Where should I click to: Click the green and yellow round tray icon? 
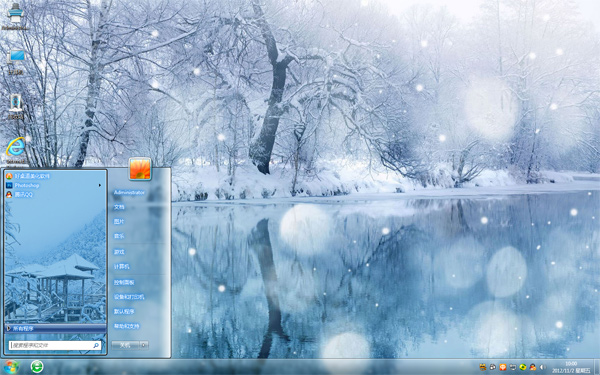point(523,367)
